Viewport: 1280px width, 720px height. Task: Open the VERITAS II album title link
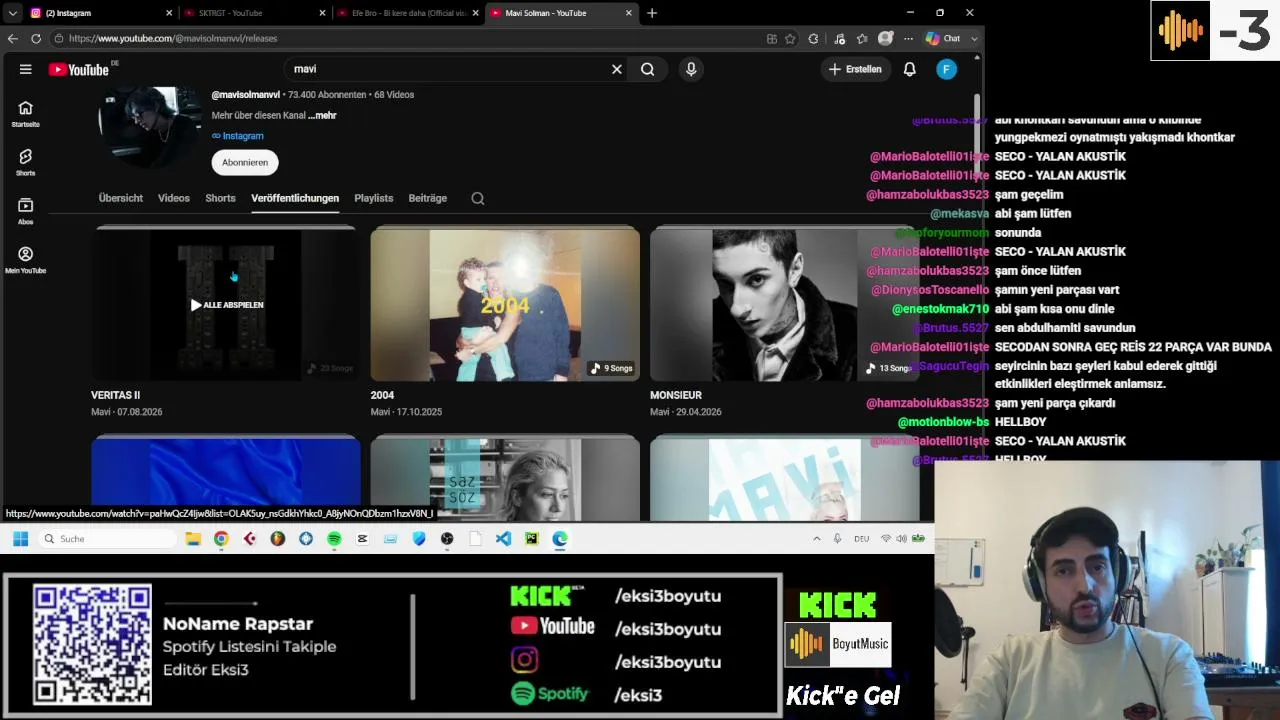pos(115,395)
